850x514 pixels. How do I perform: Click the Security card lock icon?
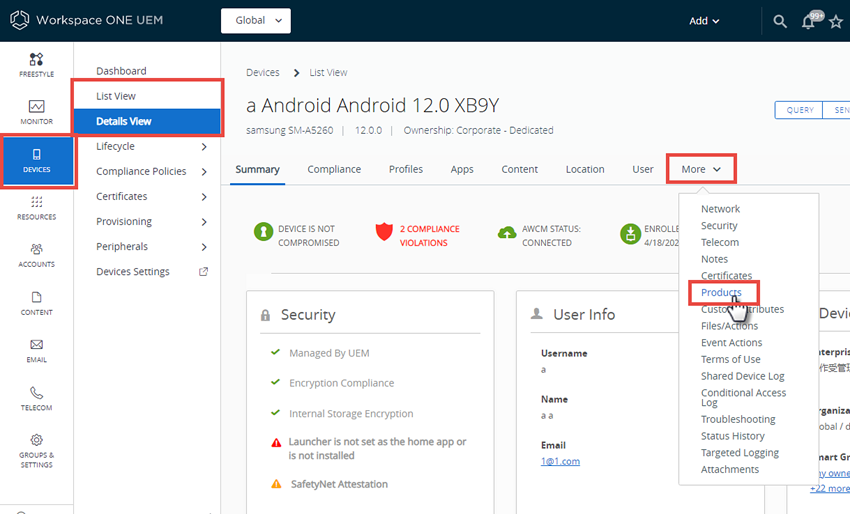[265, 315]
